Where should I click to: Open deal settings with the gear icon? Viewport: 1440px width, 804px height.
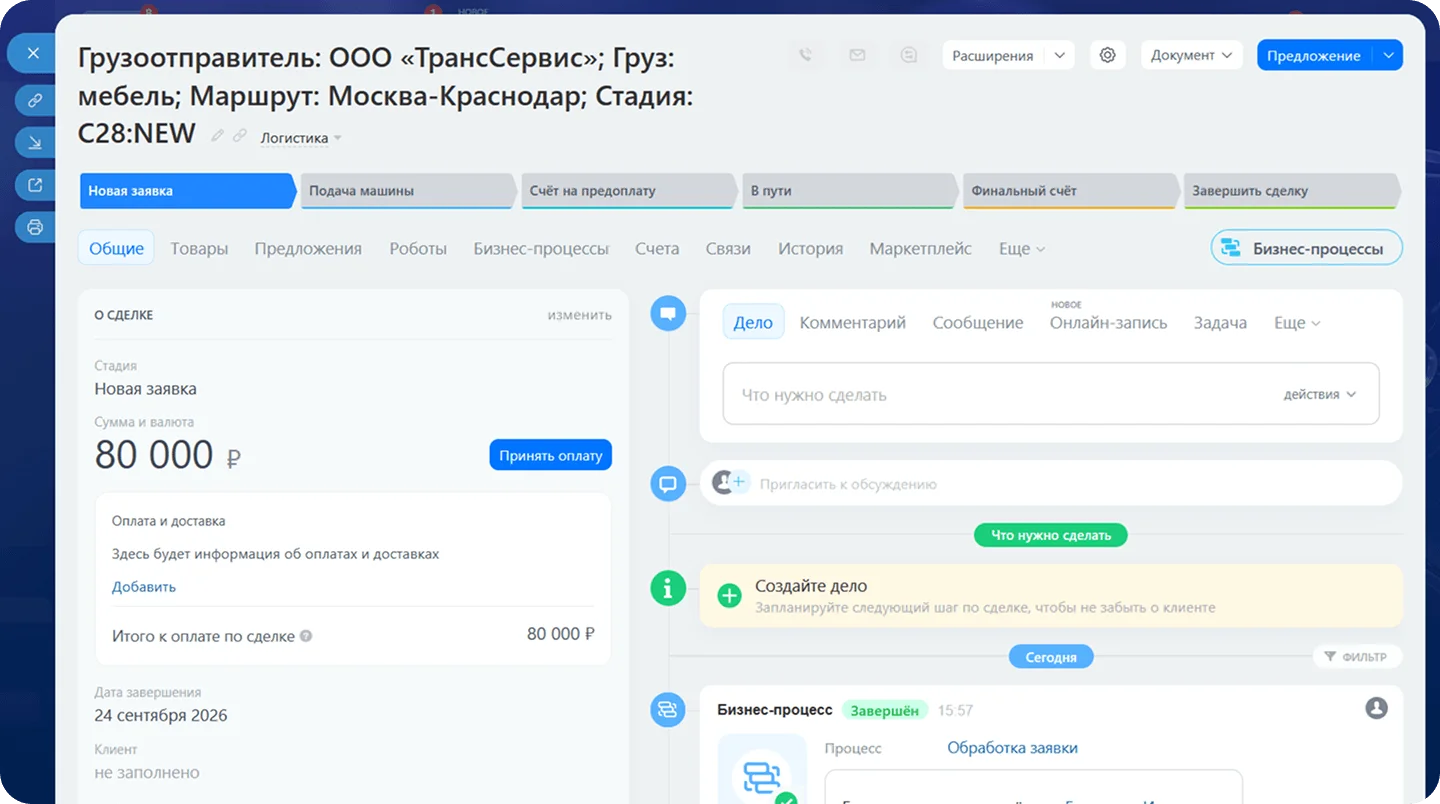coord(1107,56)
